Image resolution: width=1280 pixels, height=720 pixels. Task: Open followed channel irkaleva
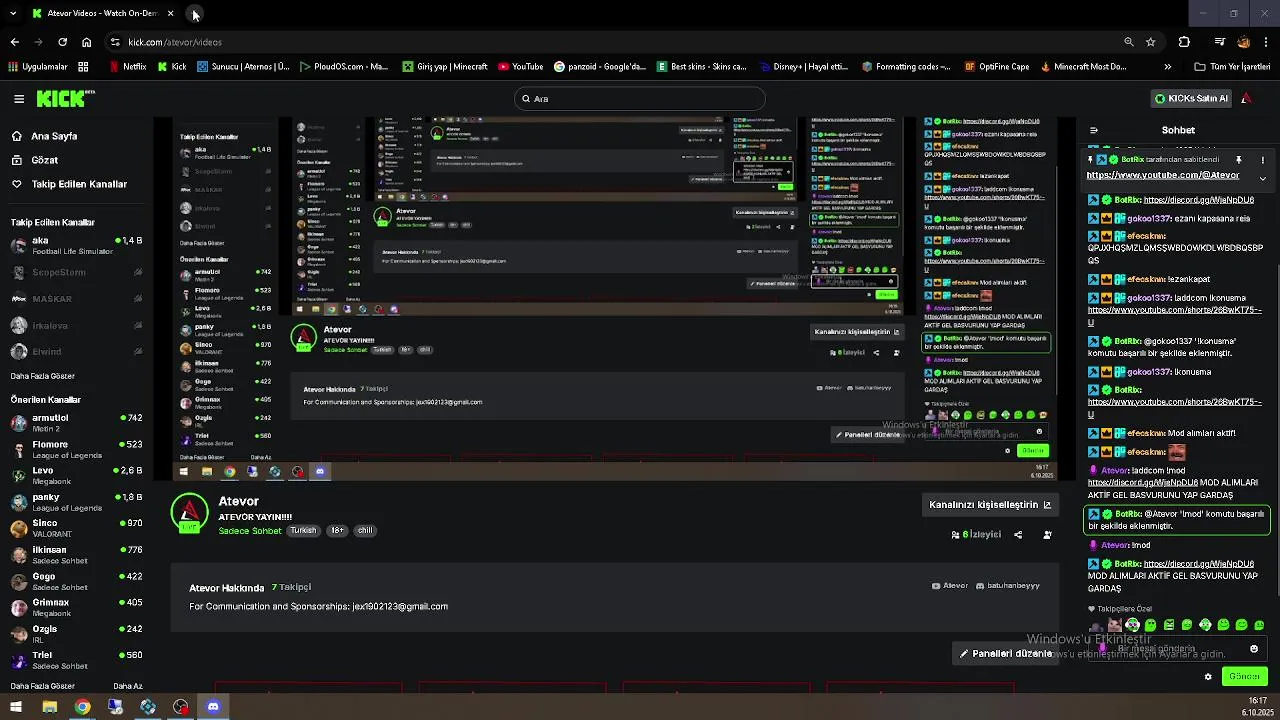76,325
